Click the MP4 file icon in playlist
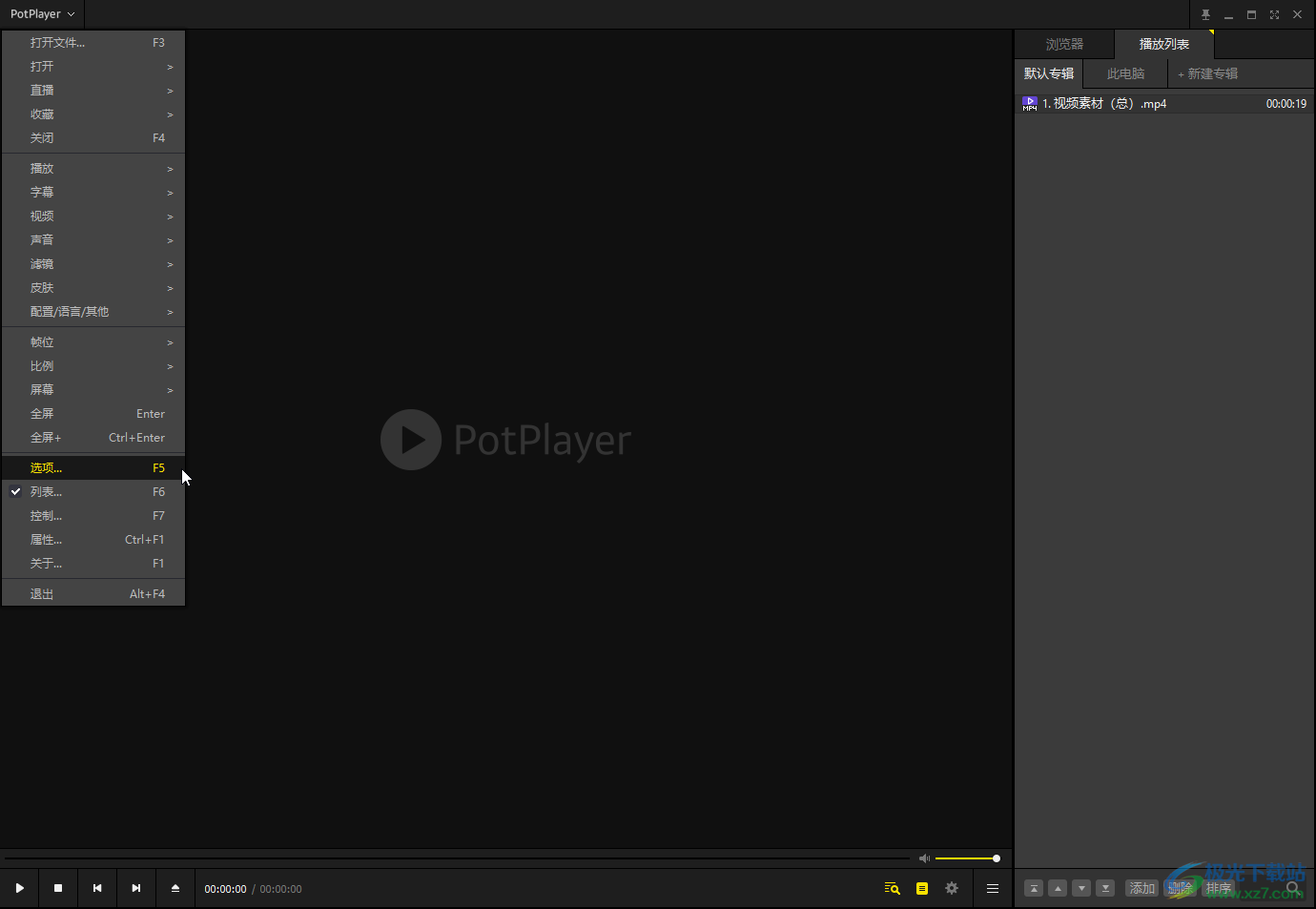This screenshot has height=909, width=1316. (1030, 103)
